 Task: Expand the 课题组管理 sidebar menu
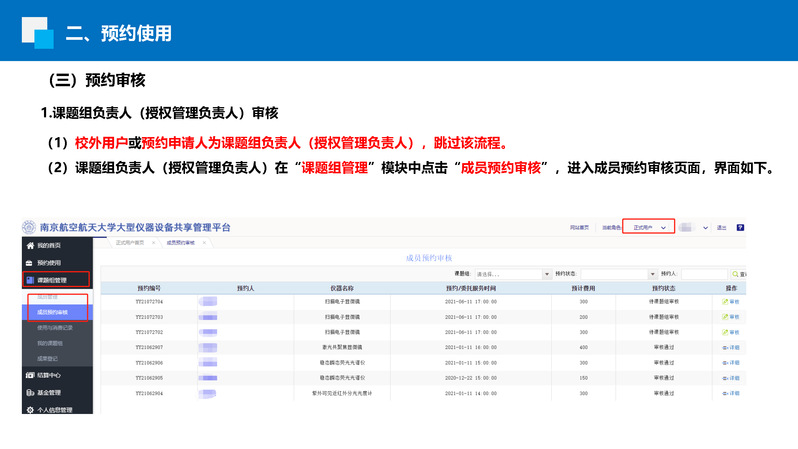point(56,279)
